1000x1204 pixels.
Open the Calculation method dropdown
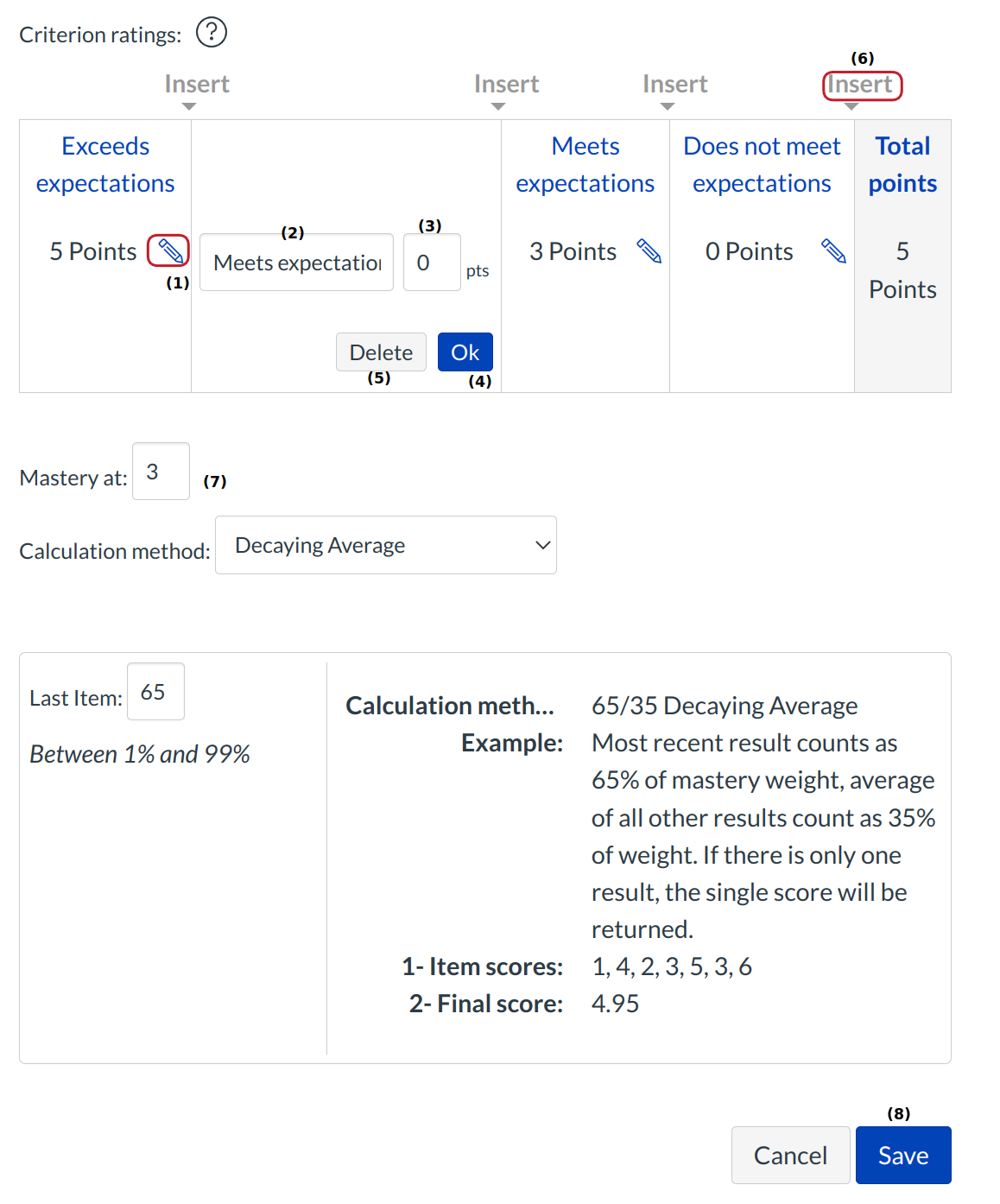(385, 545)
